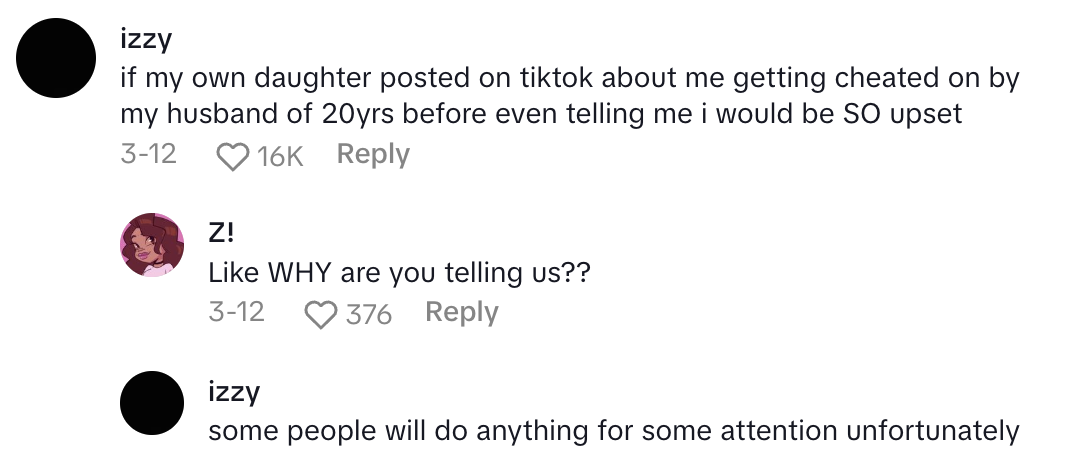Click the 3-12 date on Z!'s comment
This screenshot has width=1066, height=458.
237,312
